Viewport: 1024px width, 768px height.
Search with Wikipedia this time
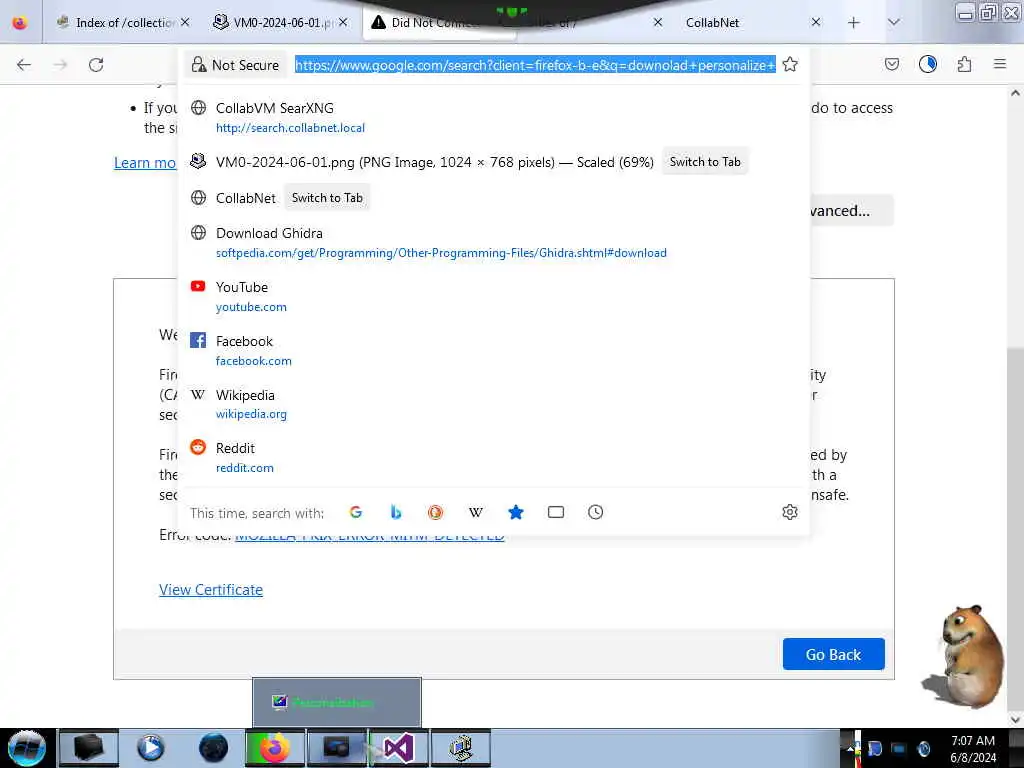coord(475,513)
